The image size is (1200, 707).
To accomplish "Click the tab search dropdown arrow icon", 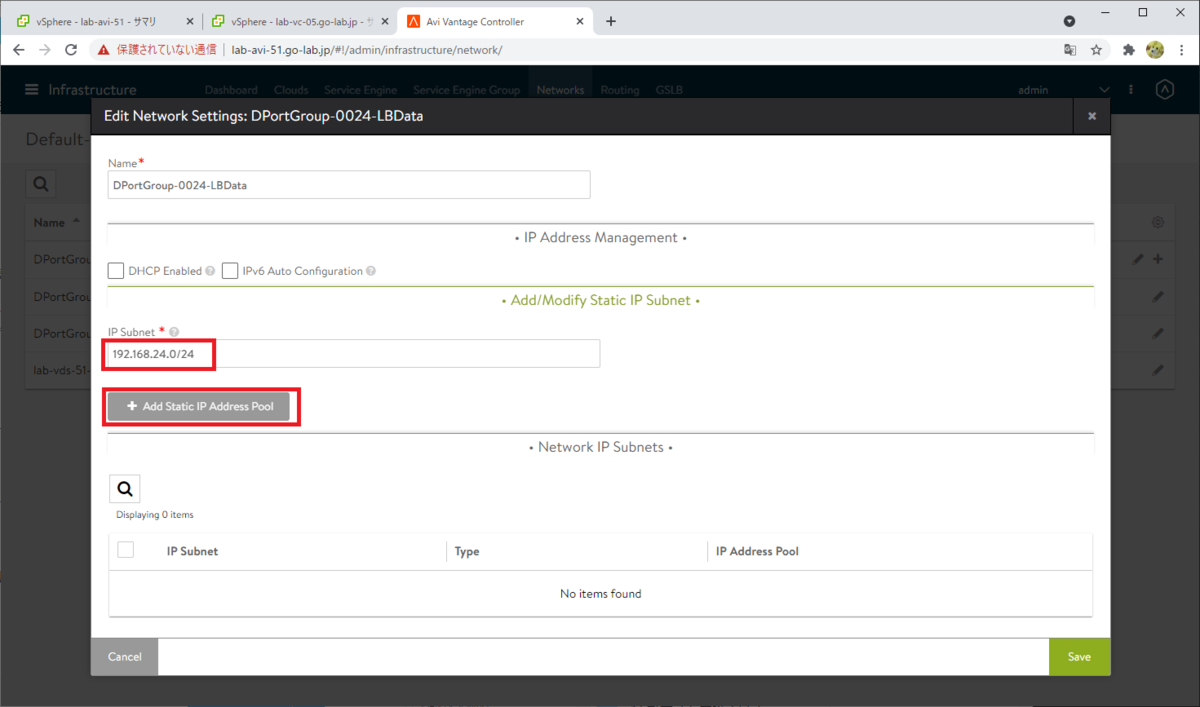I will tap(1069, 21).
